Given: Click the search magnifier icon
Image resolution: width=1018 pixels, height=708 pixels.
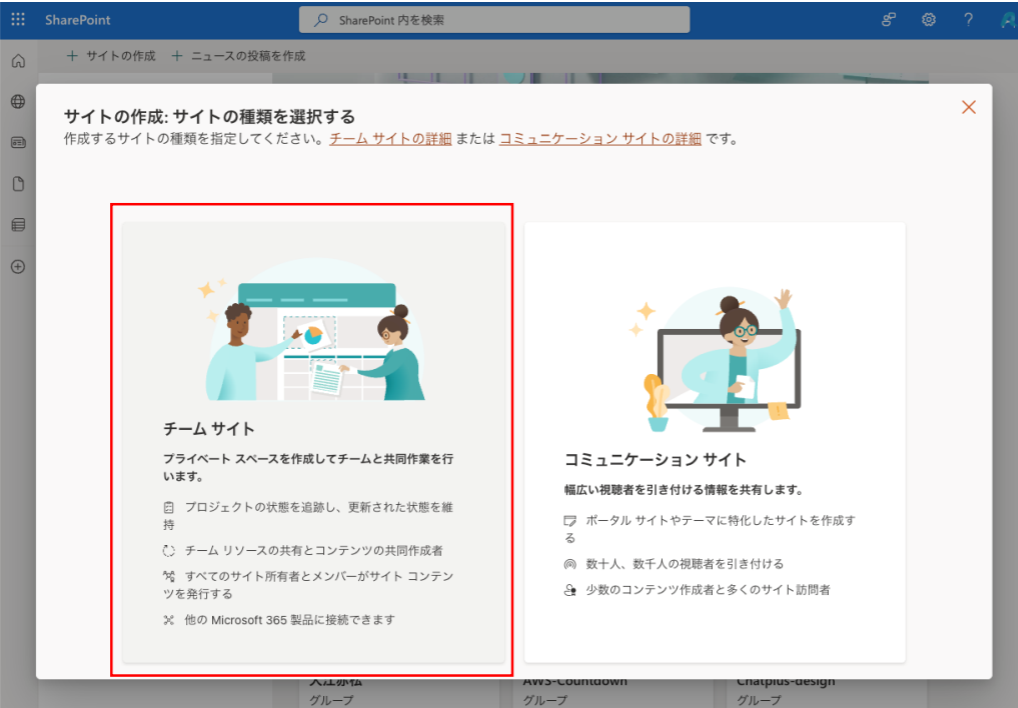Looking at the screenshot, I should pyautogui.click(x=321, y=20).
